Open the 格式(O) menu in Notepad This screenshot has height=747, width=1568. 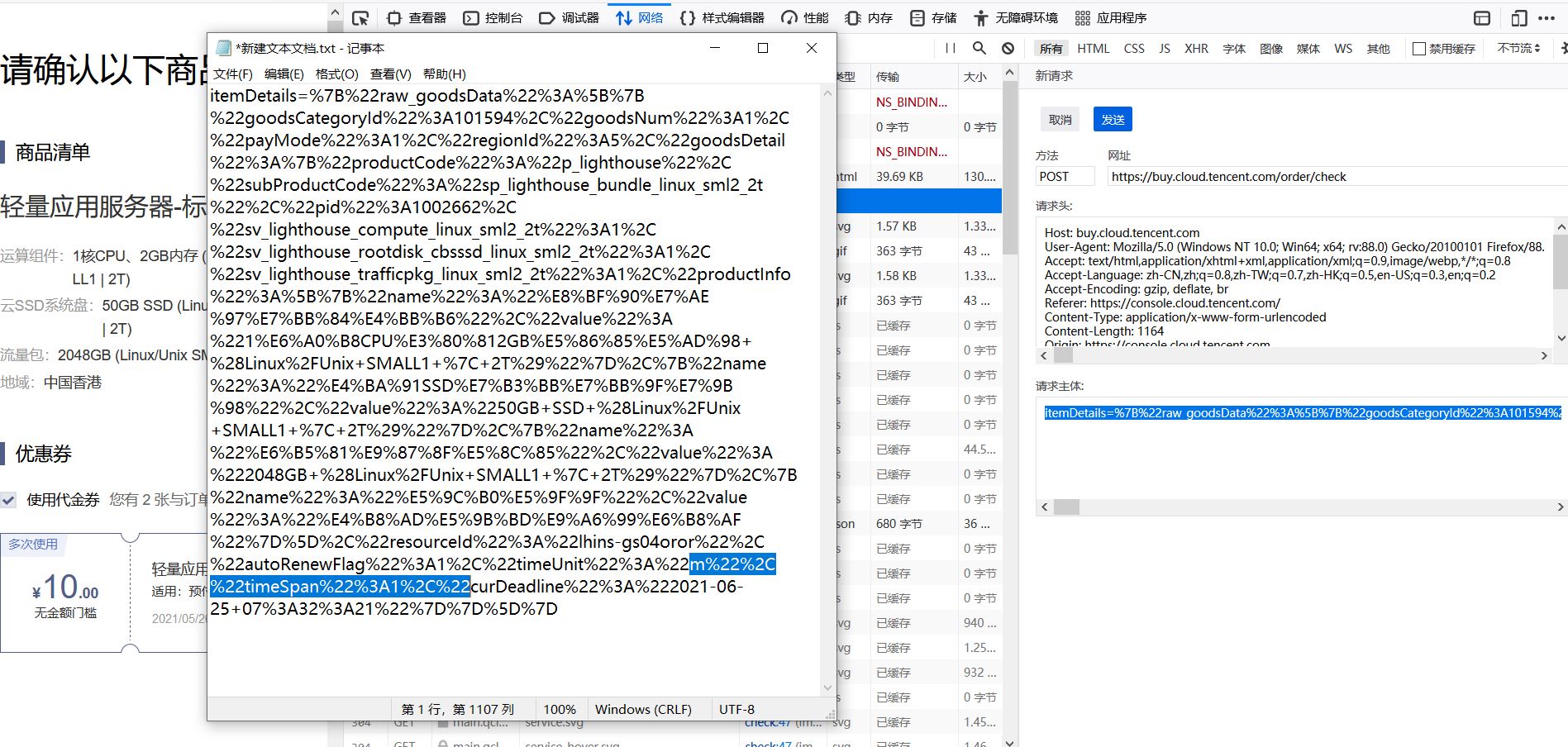pyautogui.click(x=336, y=74)
